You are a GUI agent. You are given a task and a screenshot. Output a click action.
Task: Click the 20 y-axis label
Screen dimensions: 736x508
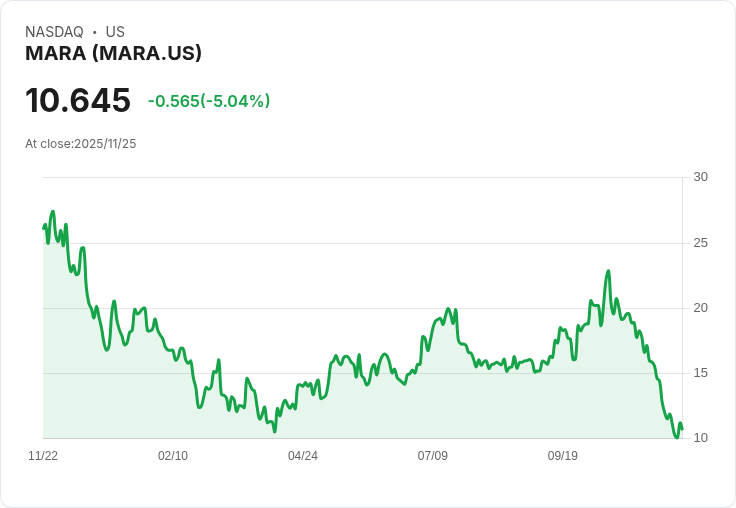coord(700,308)
